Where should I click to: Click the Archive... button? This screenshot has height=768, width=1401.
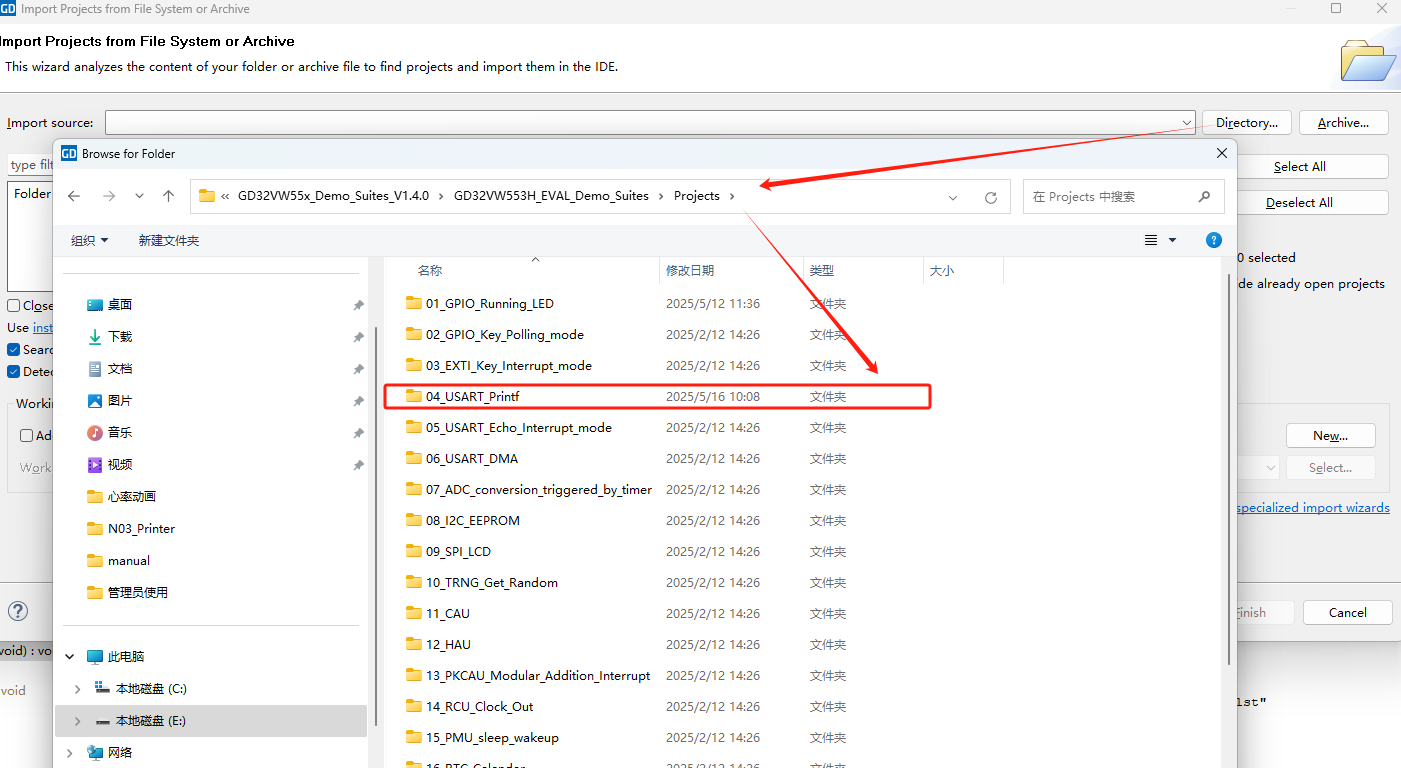(x=1343, y=123)
